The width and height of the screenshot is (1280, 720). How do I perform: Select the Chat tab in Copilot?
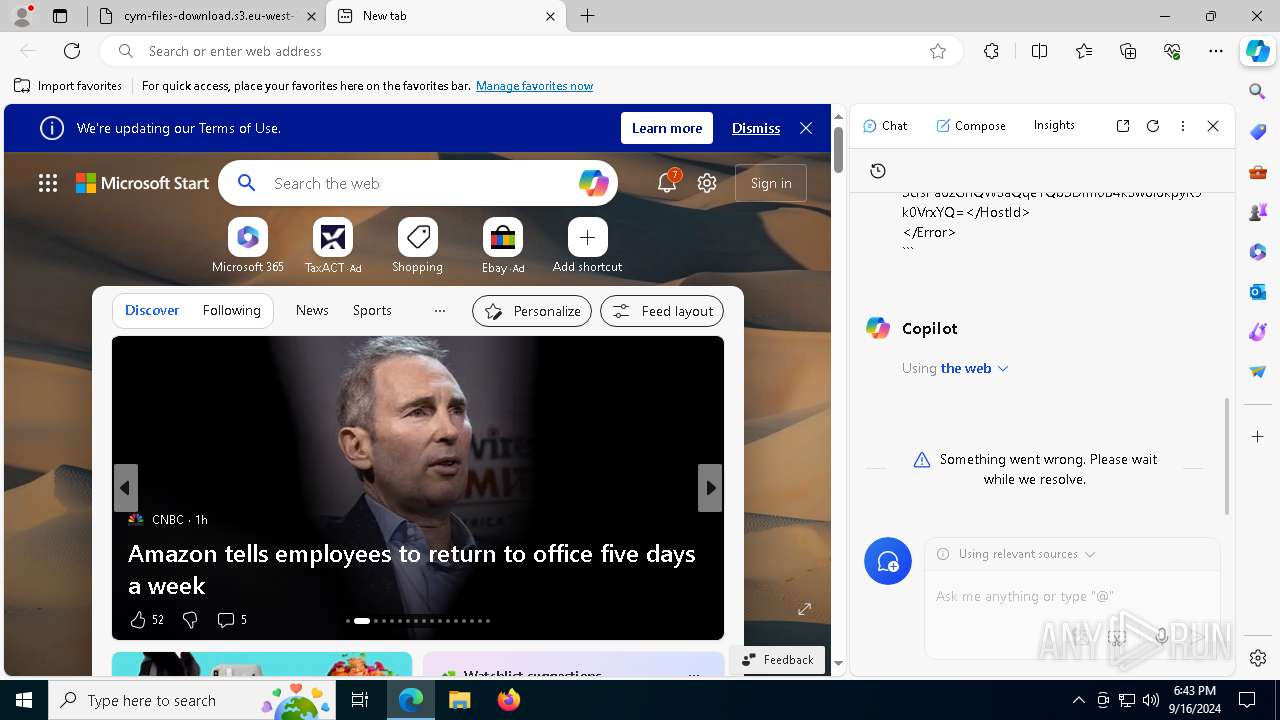pyautogui.click(x=885, y=126)
